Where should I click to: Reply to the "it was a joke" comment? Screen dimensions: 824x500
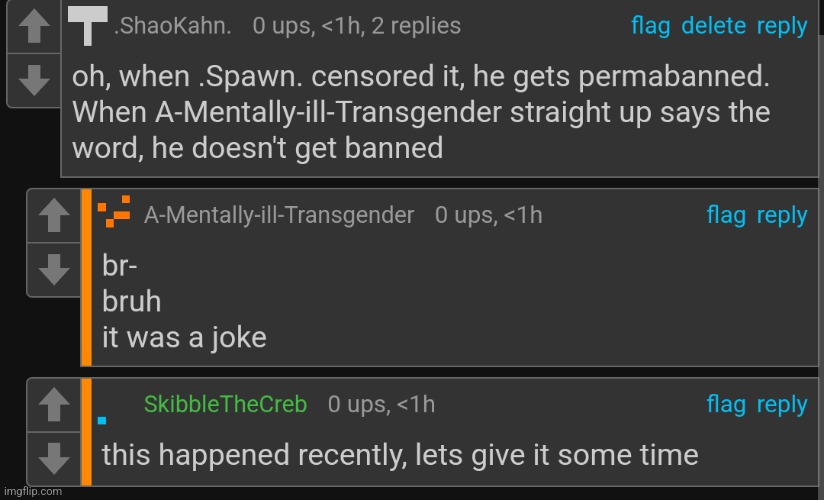click(x=781, y=215)
